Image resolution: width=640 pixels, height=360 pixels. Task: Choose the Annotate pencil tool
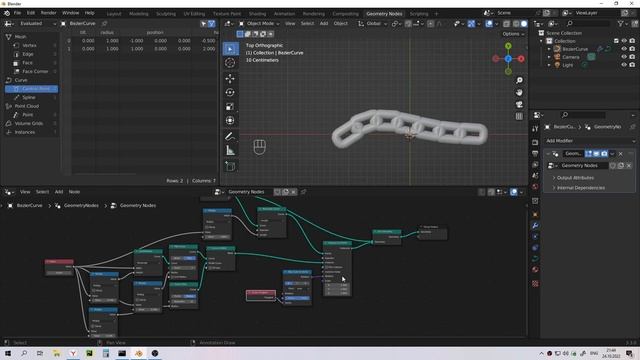230,136
